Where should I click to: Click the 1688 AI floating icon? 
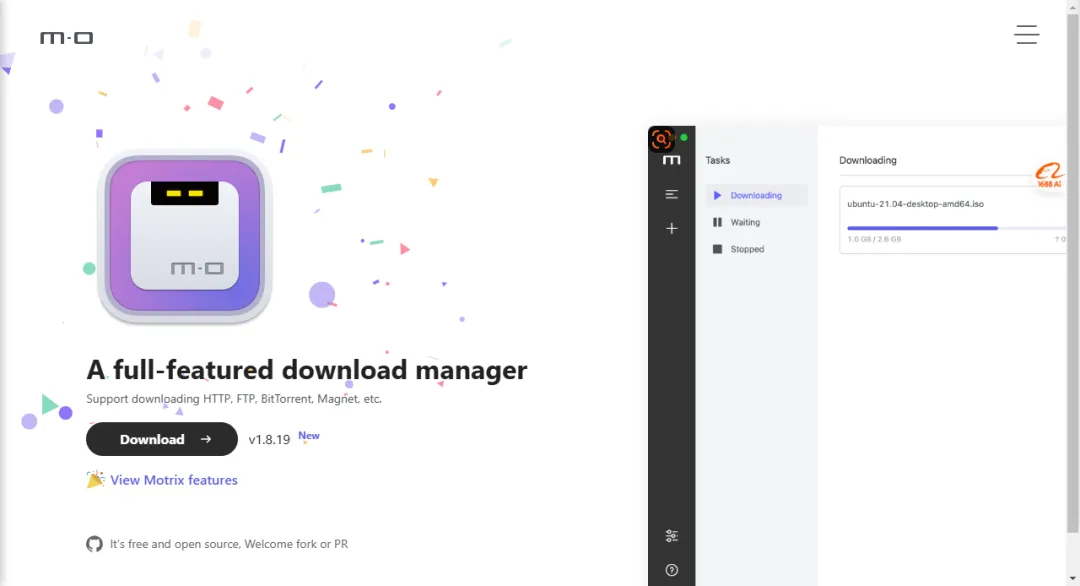tap(1049, 175)
